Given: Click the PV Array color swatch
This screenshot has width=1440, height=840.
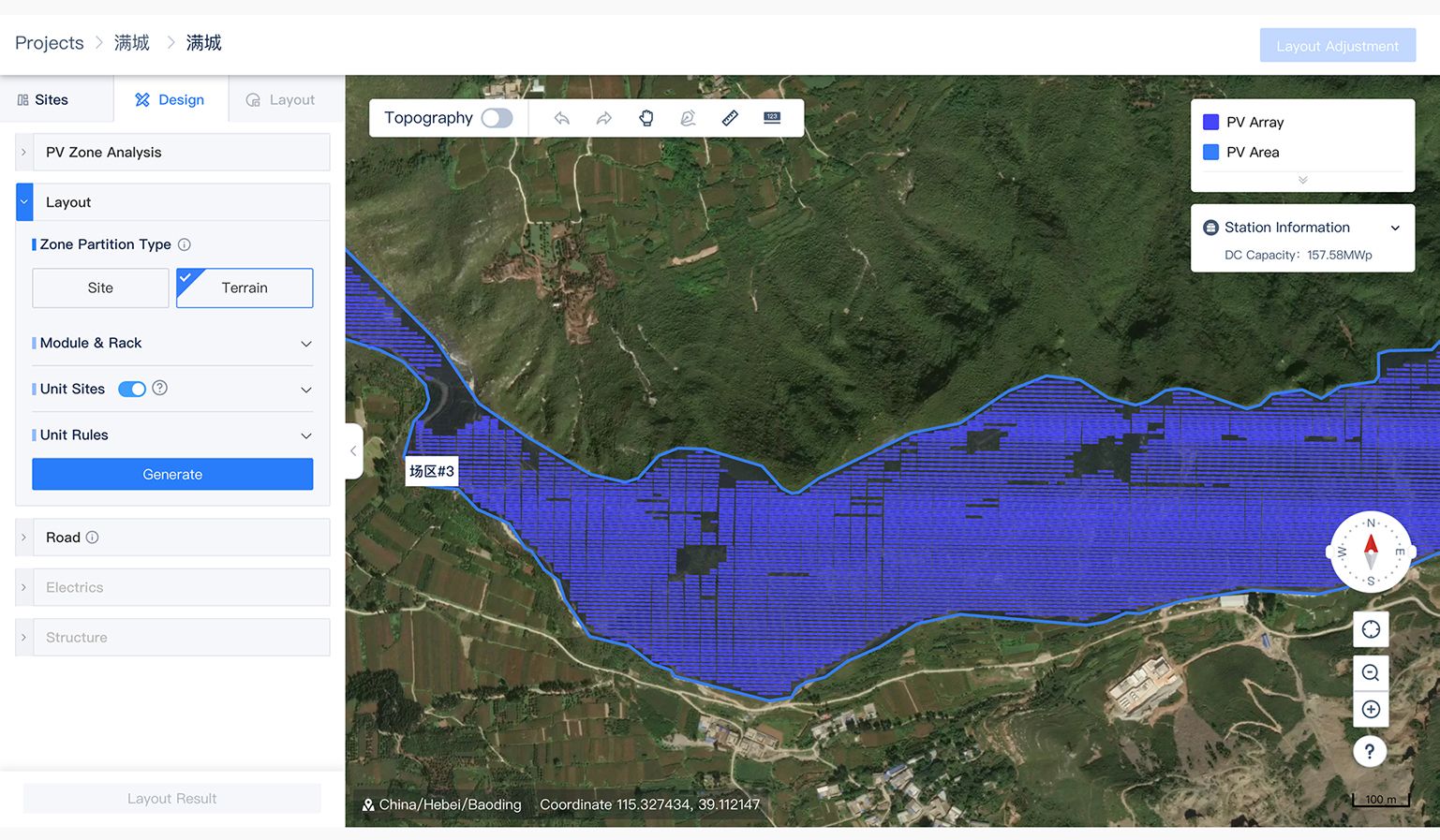Looking at the screenshot, I should pyautogui.click(x=1210, y=123).
